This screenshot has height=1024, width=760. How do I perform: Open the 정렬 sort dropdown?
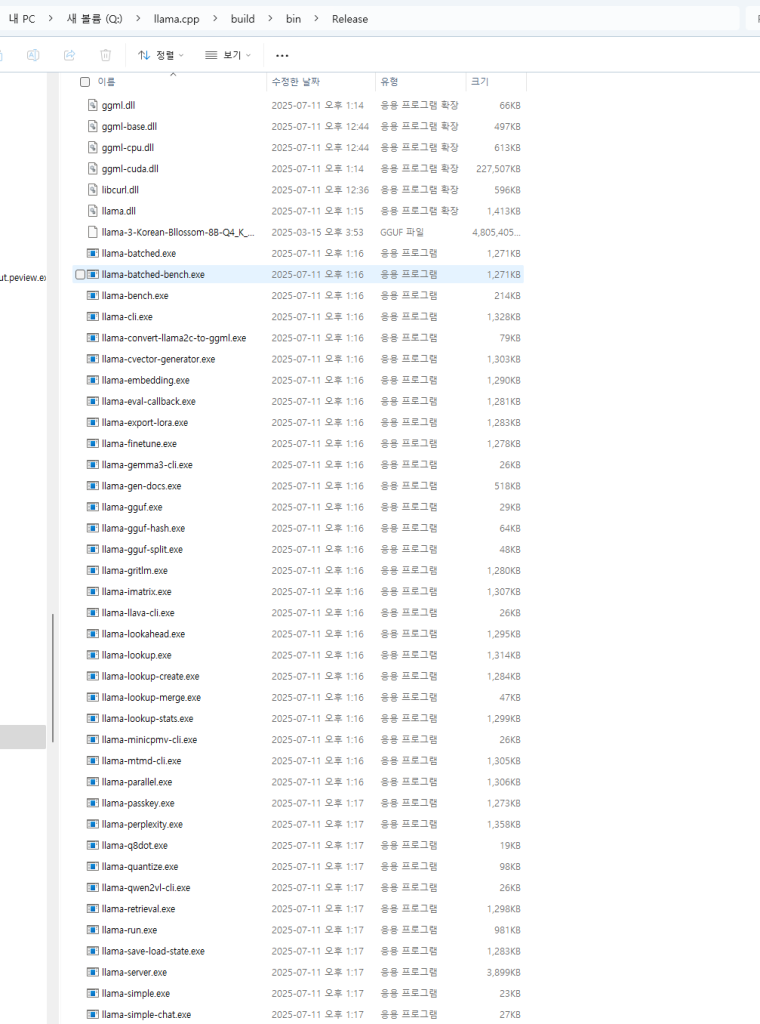161,56
